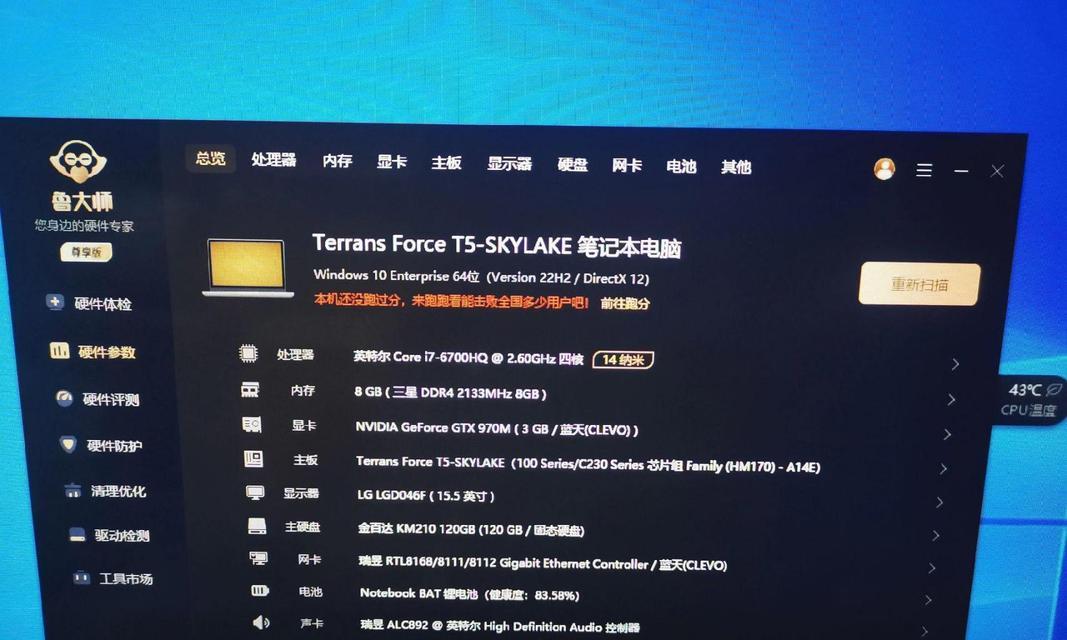The image size is (1067, 640).
Task: Click the 主板 motherboard icon
Action: coord(253,459)
